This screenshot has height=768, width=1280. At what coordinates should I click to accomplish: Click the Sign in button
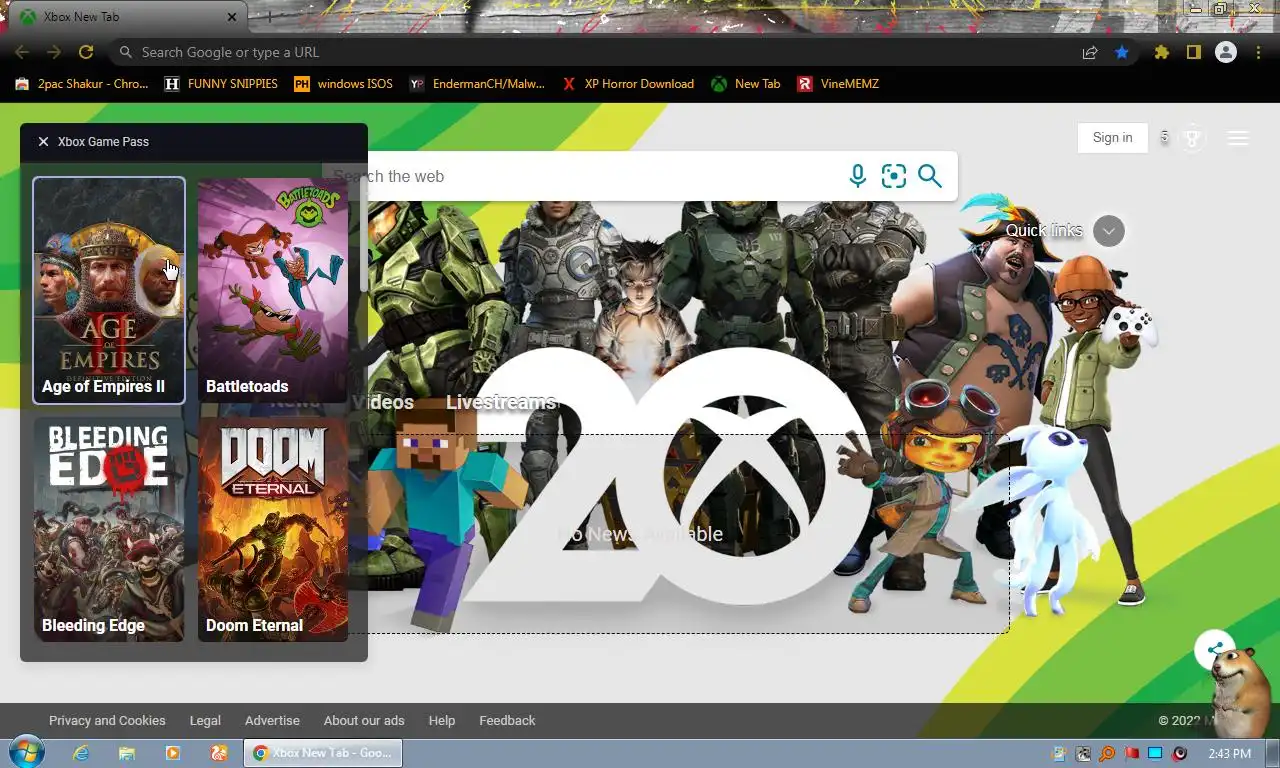click(1112, 138)
